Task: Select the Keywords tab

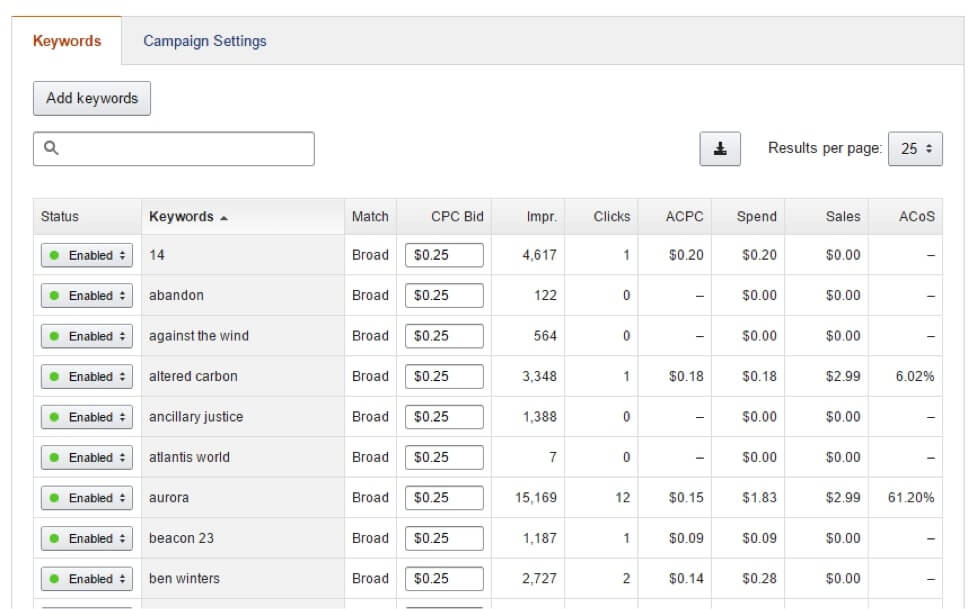Action: click(x=67, y=41)
